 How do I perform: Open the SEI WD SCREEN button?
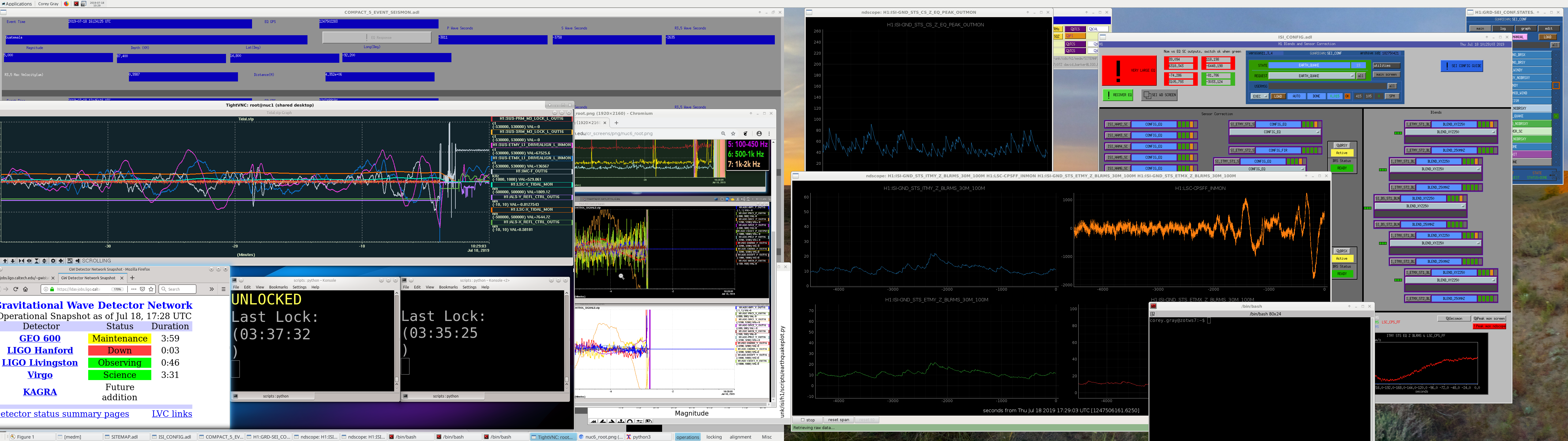1159,95
